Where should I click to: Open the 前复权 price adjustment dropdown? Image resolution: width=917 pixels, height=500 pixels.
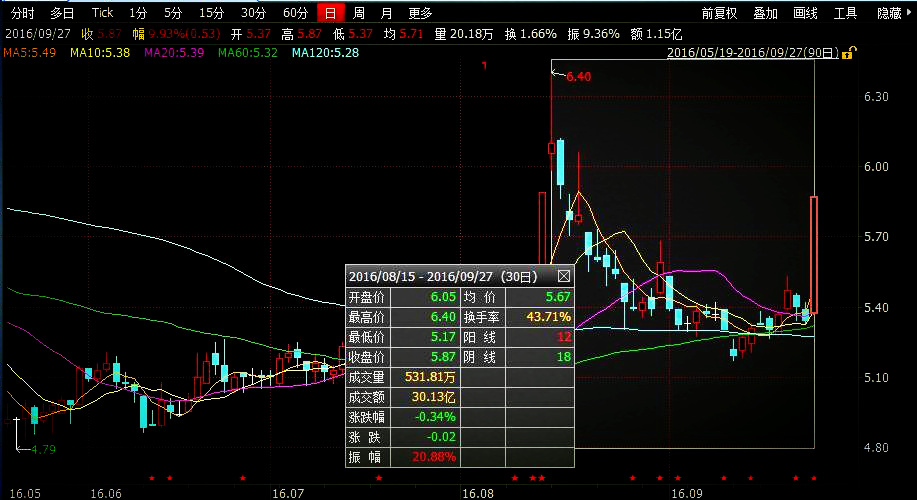[x=719, y=13]
